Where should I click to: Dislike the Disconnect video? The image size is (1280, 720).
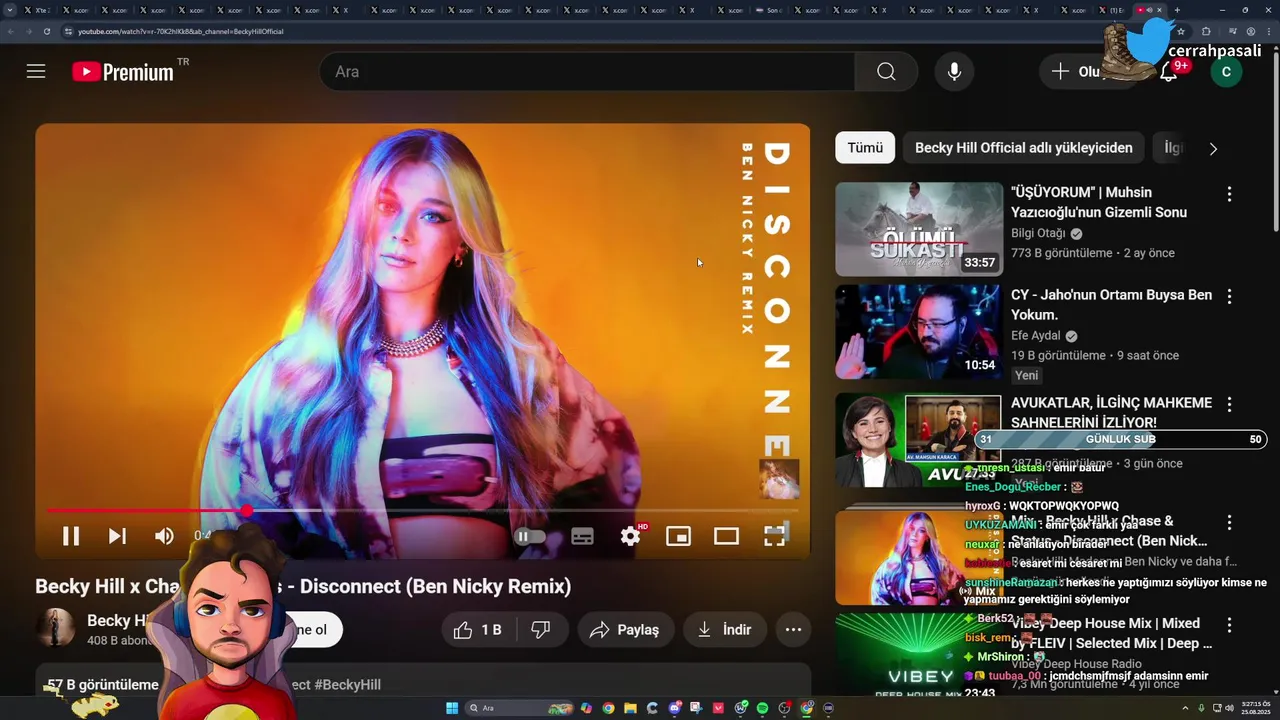[541, 630]
